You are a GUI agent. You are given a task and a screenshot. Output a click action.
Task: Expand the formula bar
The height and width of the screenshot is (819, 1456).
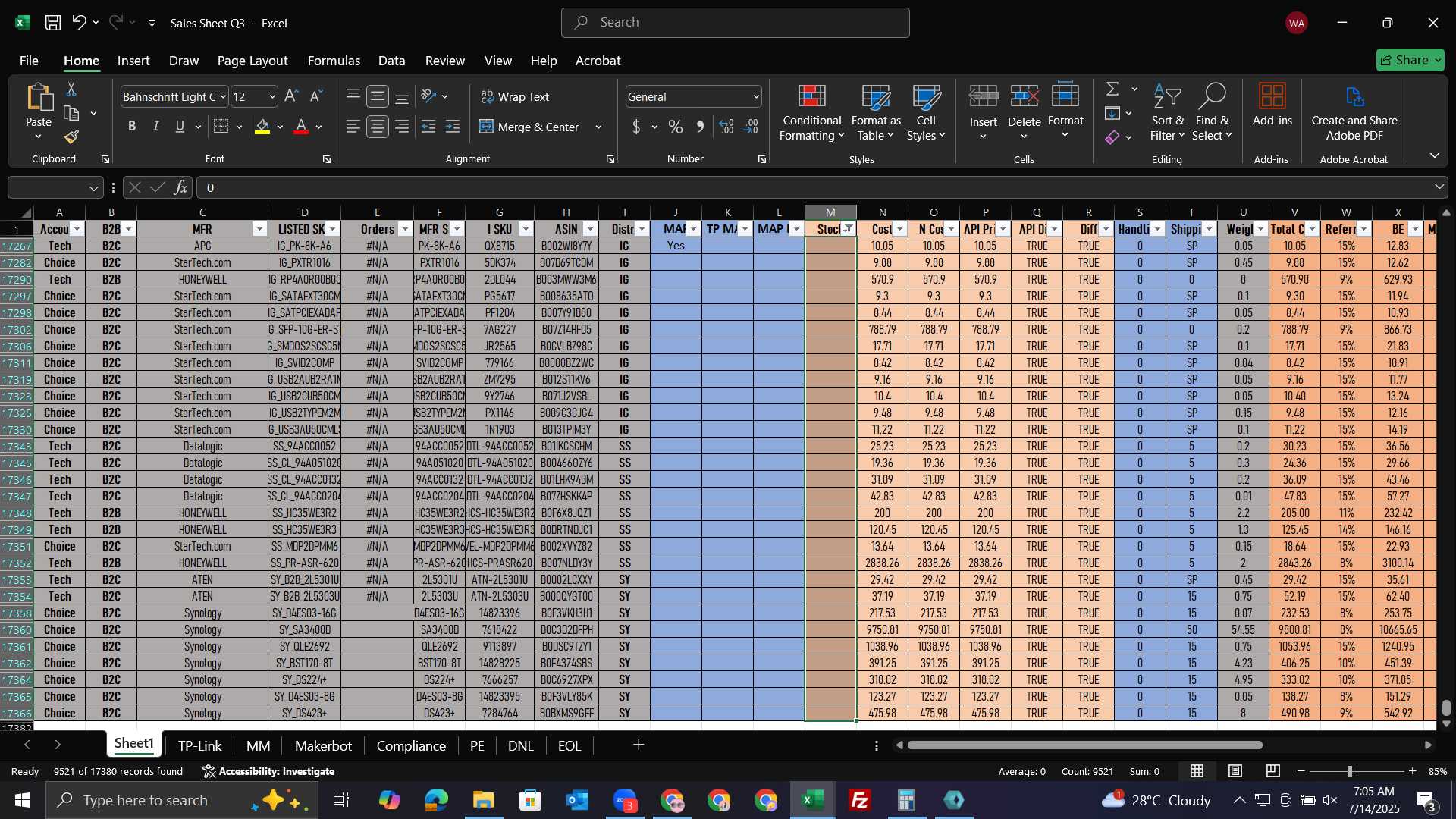tap(1439, 187)
